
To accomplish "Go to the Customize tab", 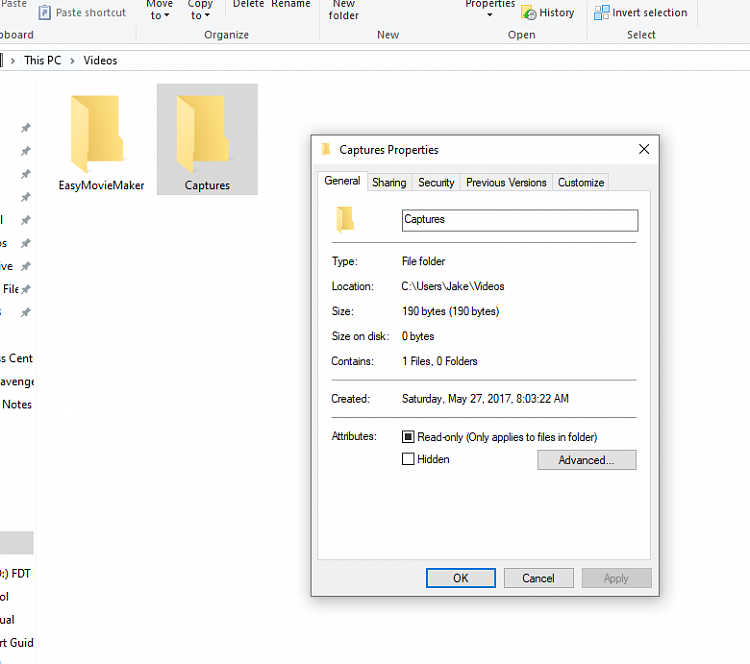I will point(581,182).
